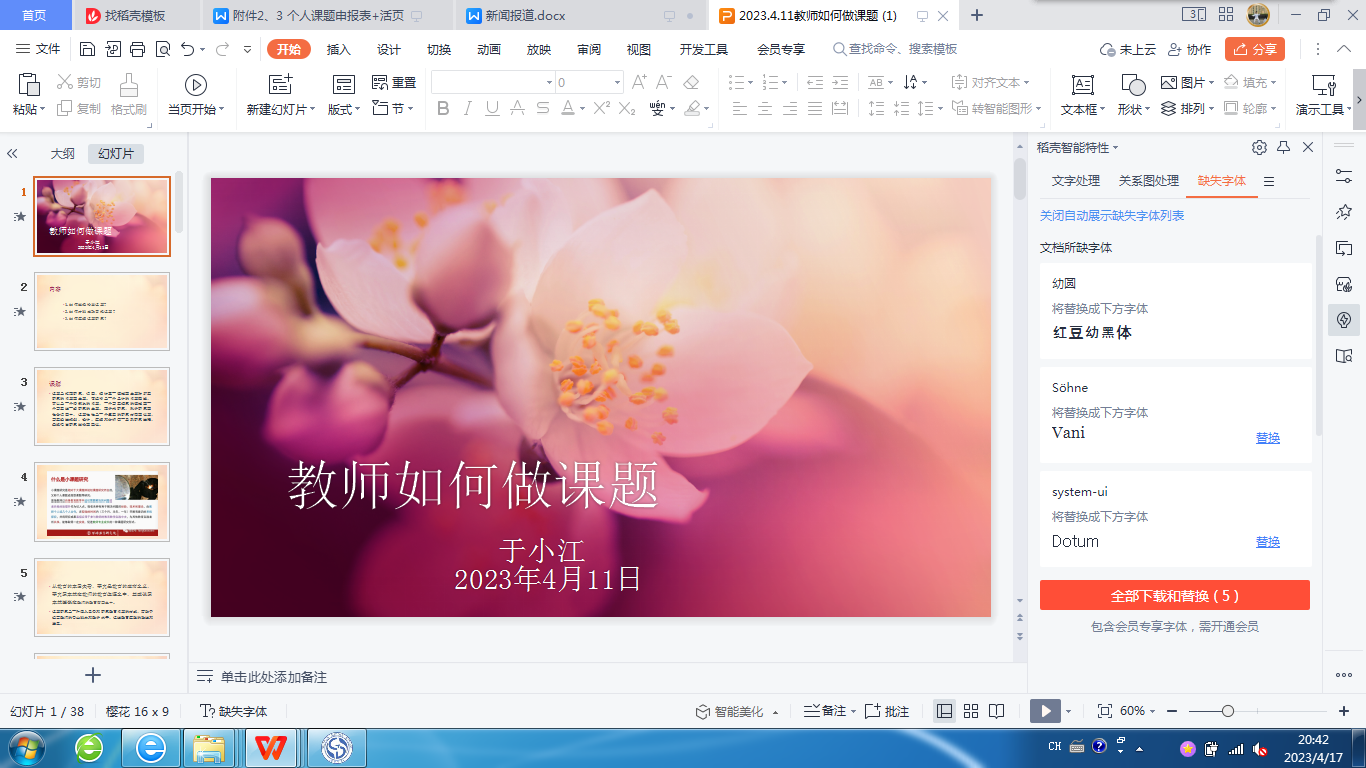This screenshot has width=1366, height=768.
Task: Open the layout (版式) dropdown
Action: coord(344,109)
